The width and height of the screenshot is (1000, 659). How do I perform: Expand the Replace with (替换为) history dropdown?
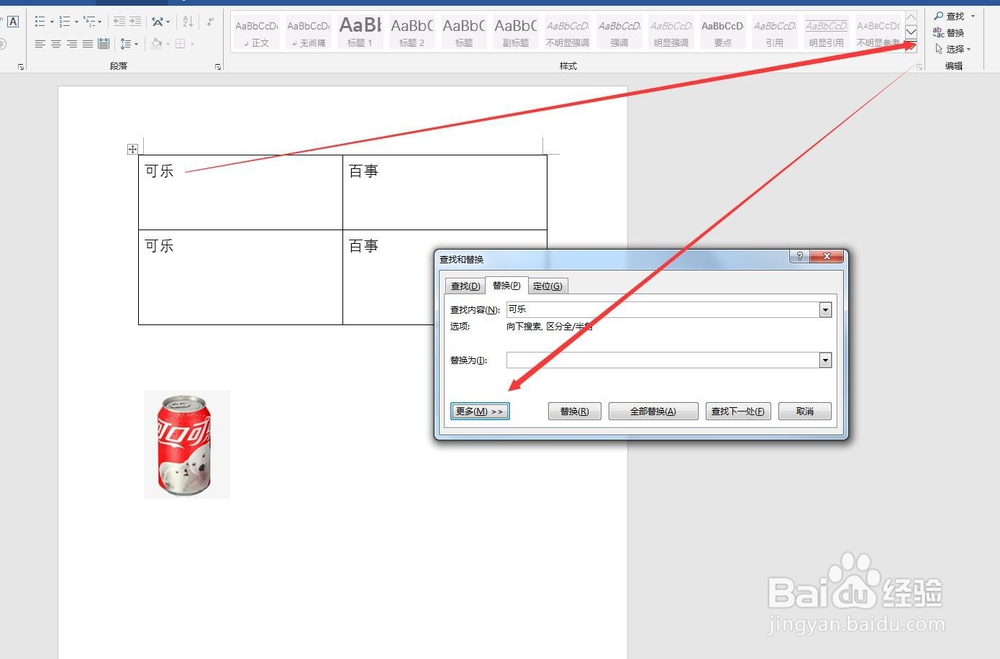(825, 360)
